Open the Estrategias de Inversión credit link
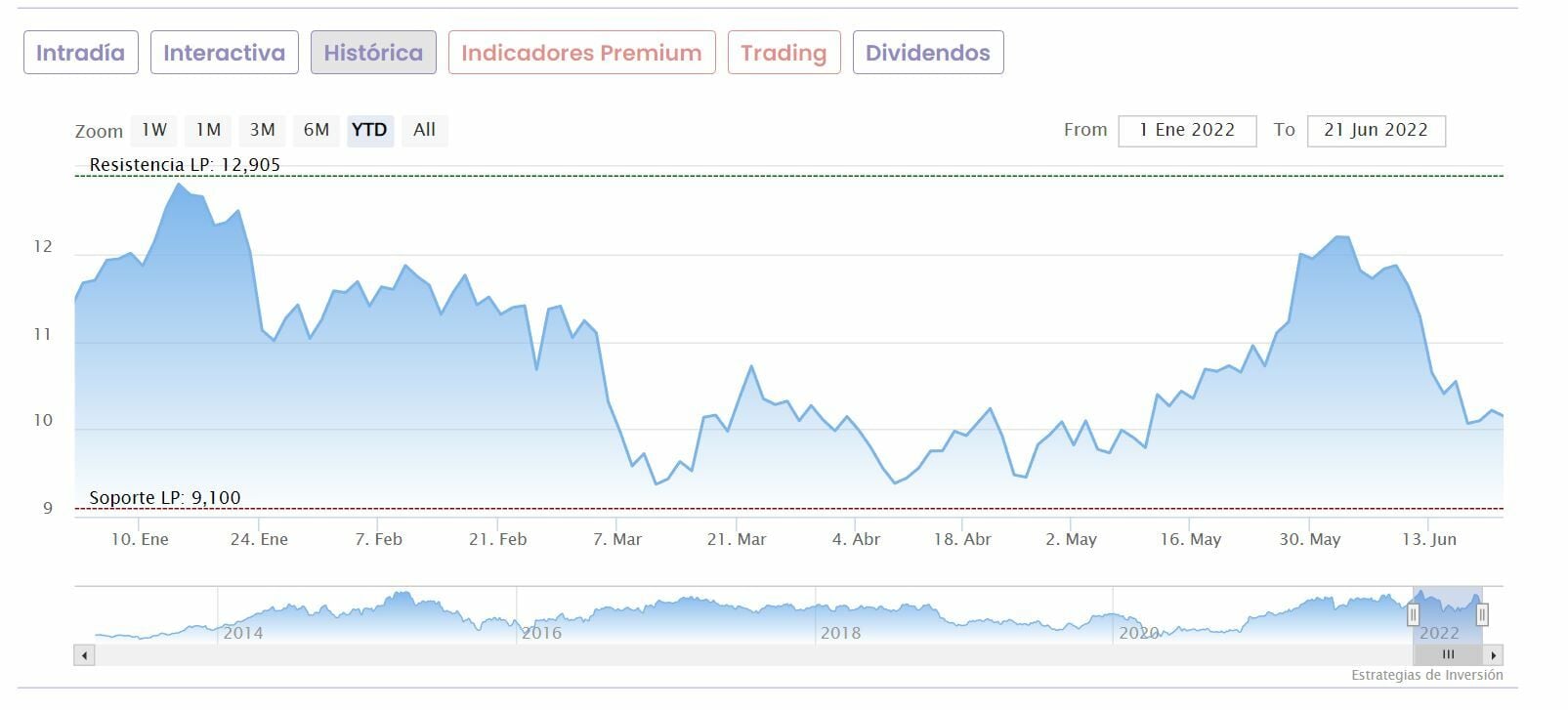 [x=1426, y=675]
